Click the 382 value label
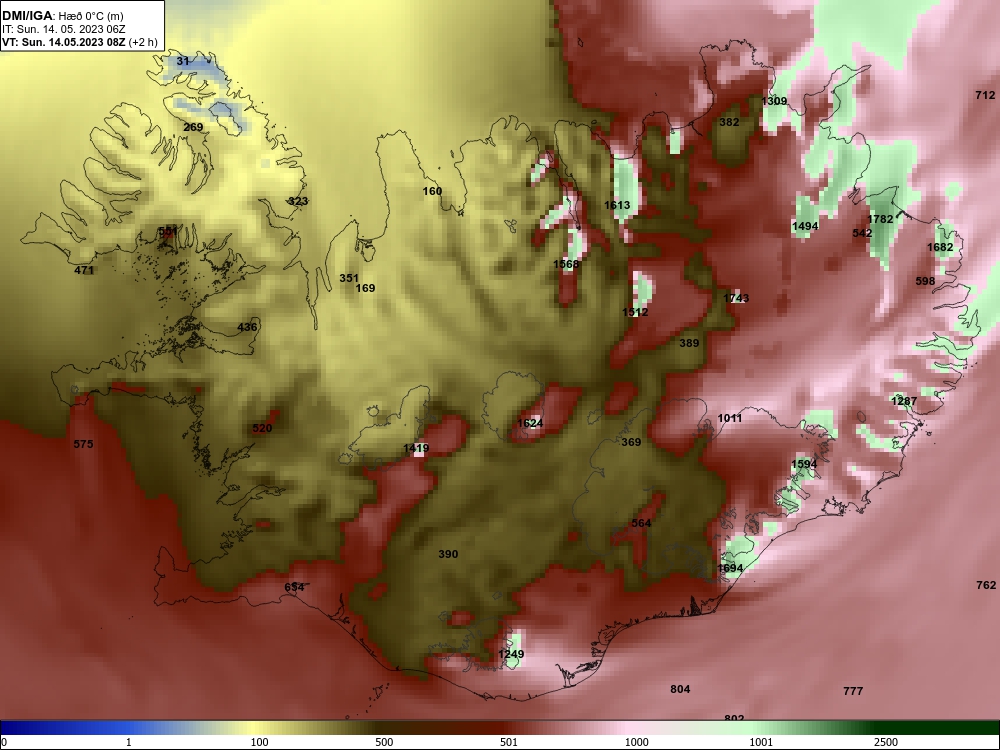Viewport: 1000px width, 750px height. pyautogui.click(x=730, y=122)
